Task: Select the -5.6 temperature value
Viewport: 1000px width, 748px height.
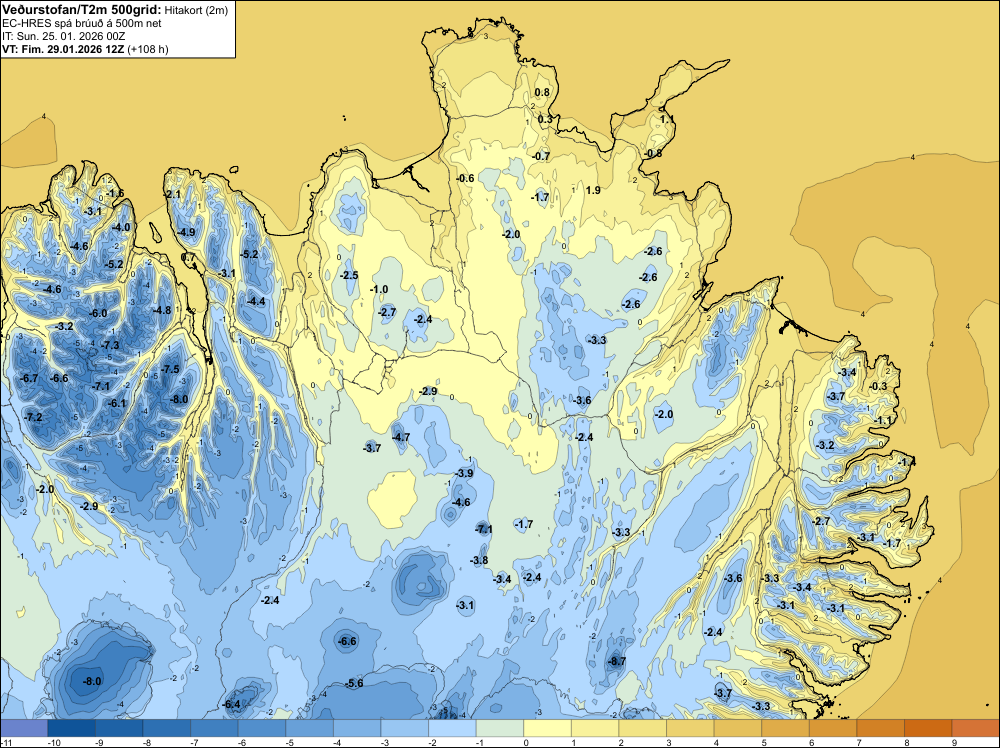Action: [x=354, y=683]
